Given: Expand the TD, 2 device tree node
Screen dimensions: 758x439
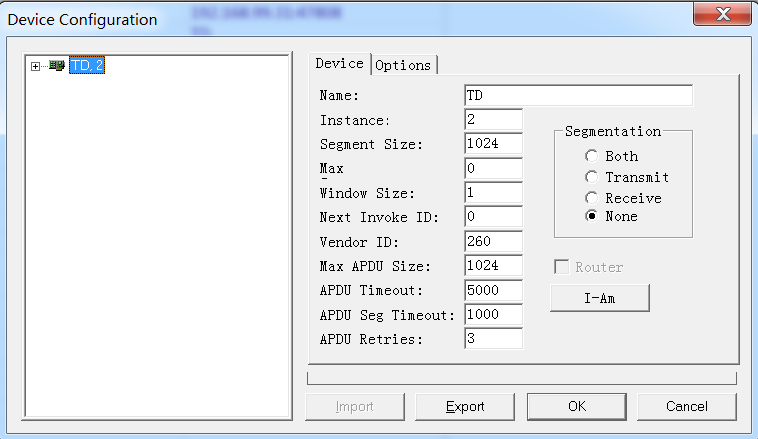Looking at the screenshot, I should (x=35, y=66).
